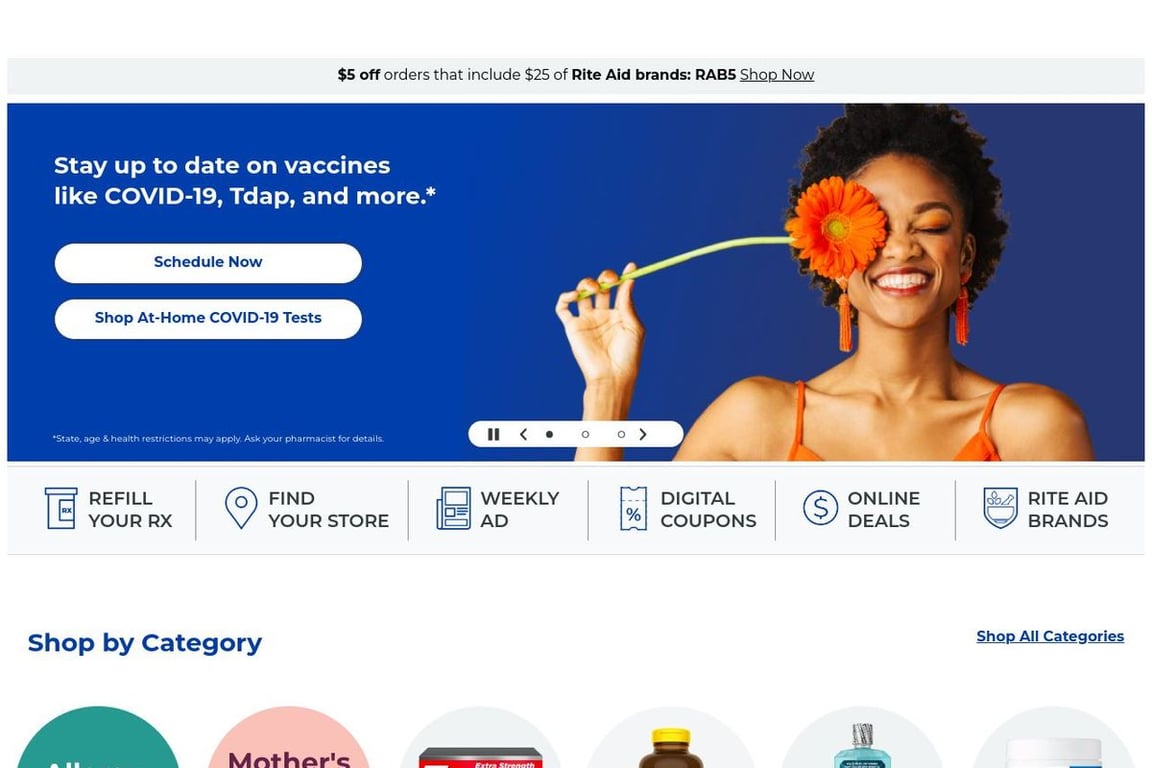This screenshot has height=768, width=1152.
Task: Select the vitamin bottle category circle
Action: tap(671, 738)
